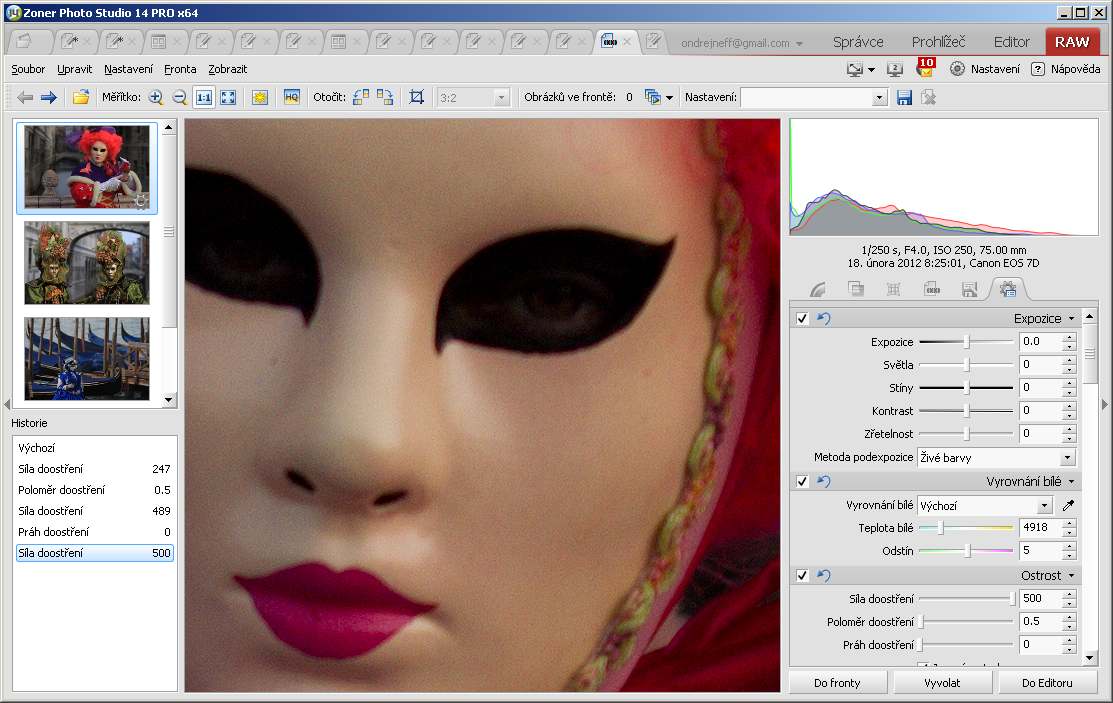The height and width of the screenshot is (703, 1113).
Task: Open the folder icon in toolbar
Action: click(81, 97)
